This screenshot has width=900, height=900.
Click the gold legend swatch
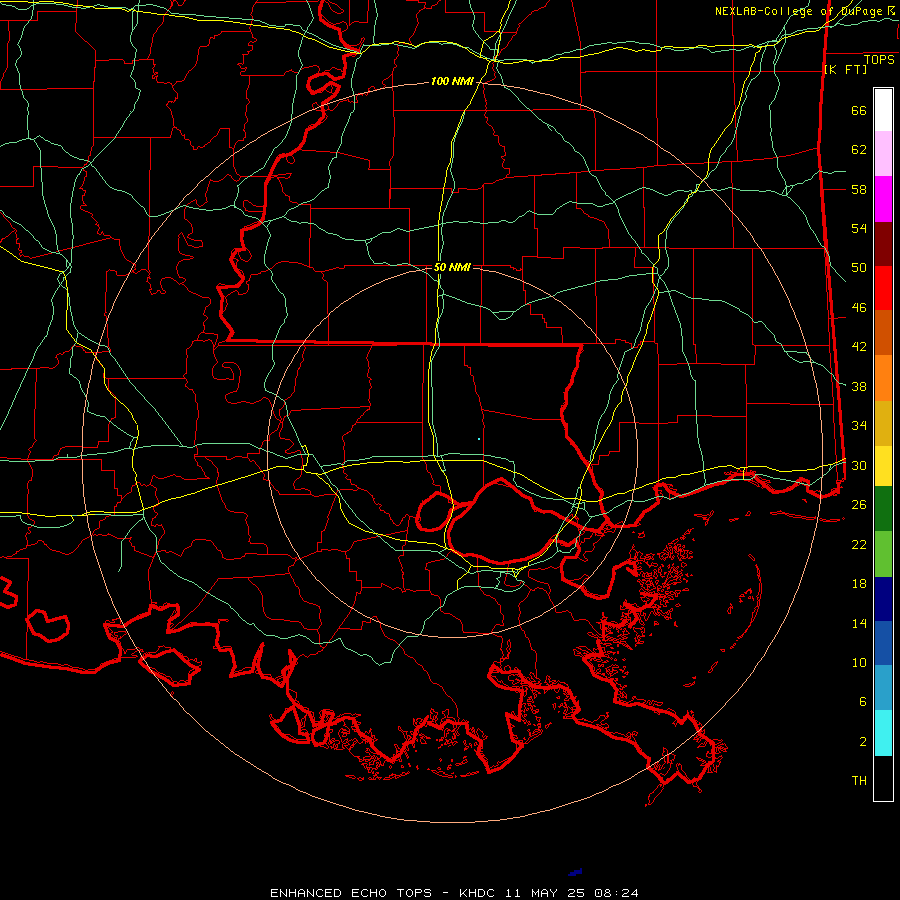pos(883,424)
